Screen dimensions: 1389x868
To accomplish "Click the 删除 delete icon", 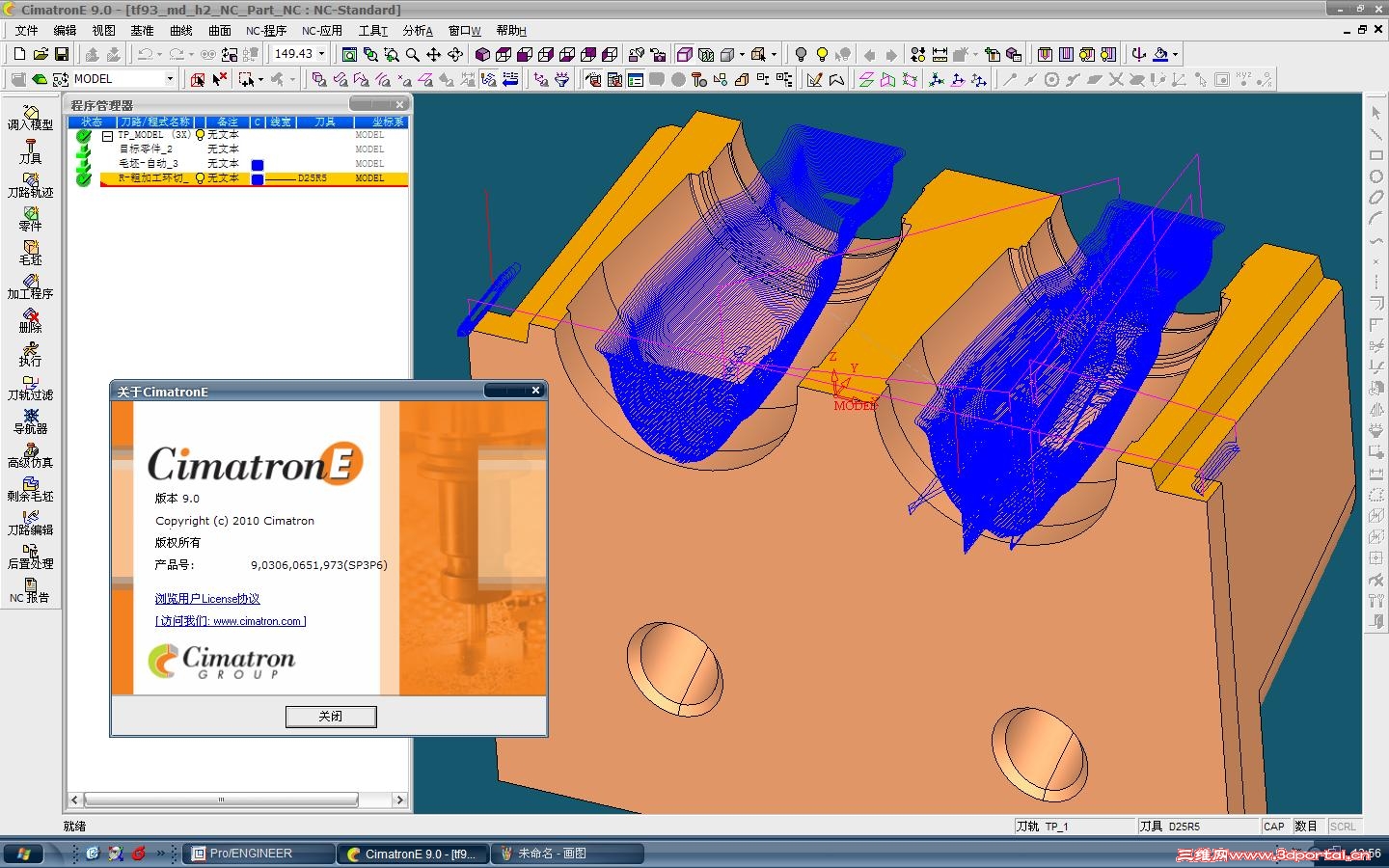I will pyautogui.click(x=30, y=320).
